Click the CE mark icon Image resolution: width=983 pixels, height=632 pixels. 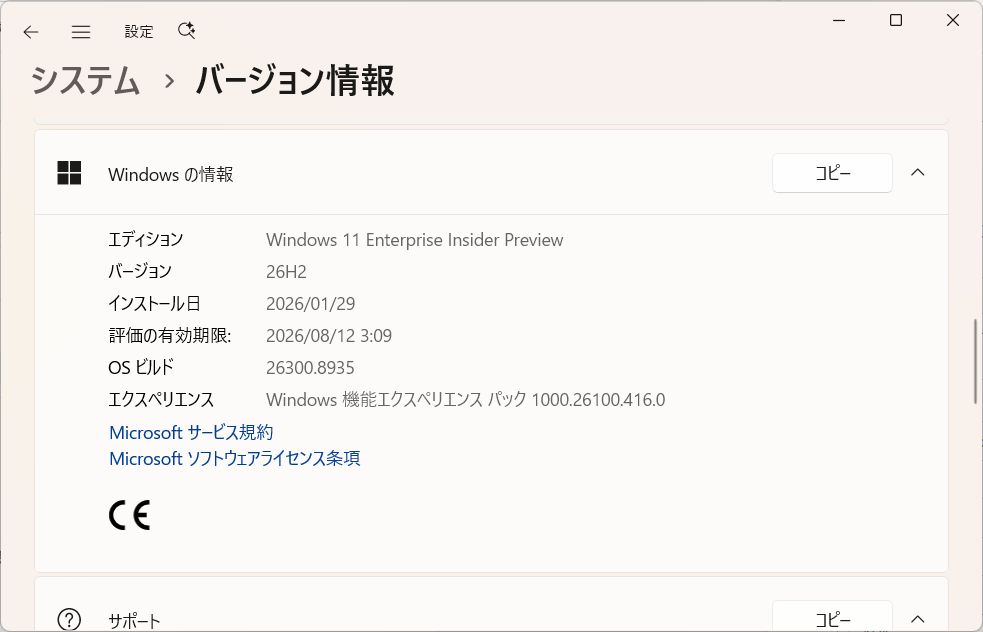pos(130,515)
